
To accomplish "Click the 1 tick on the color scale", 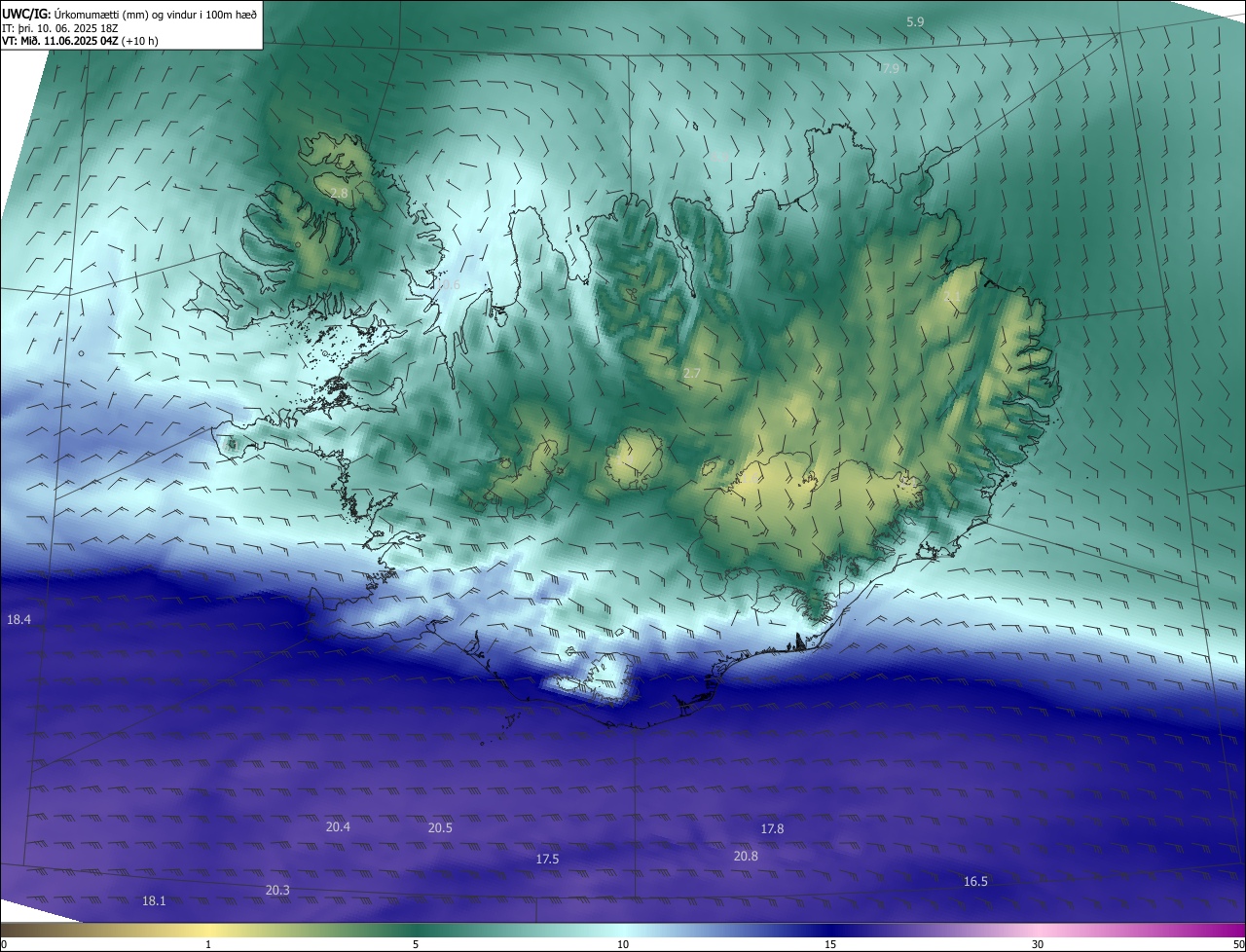I will click(208, 944).
